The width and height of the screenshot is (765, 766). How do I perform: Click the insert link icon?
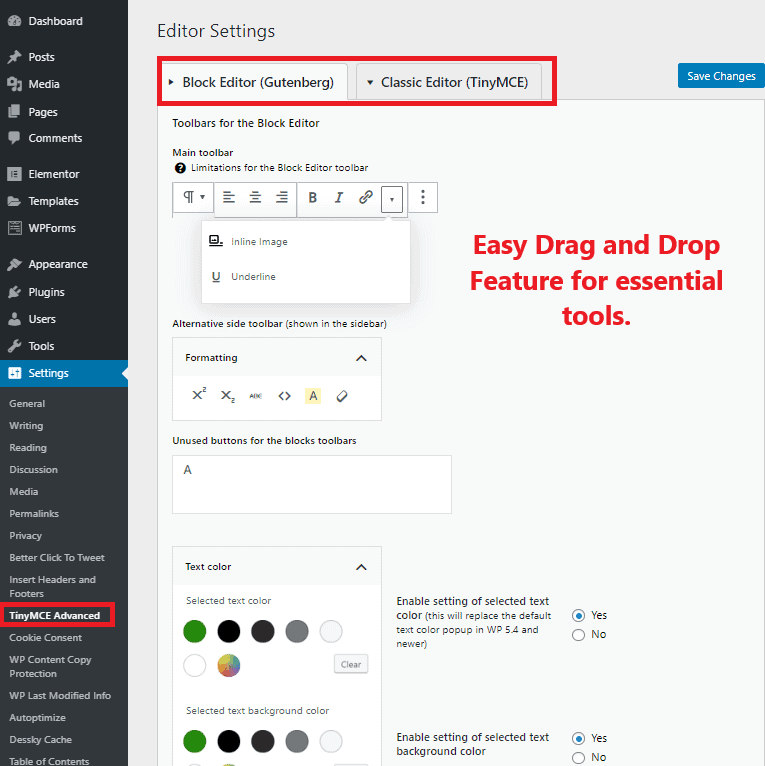(x=365, y=197)
